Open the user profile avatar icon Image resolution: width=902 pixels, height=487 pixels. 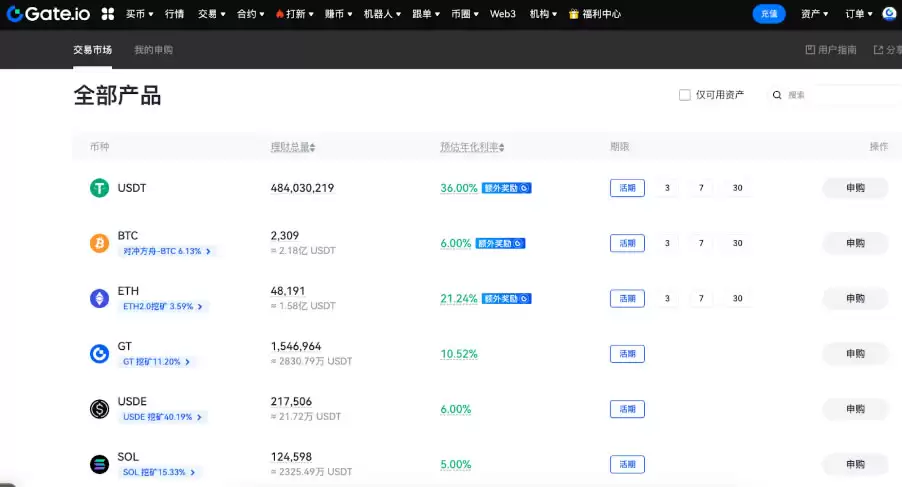click(x=889, y=14)
